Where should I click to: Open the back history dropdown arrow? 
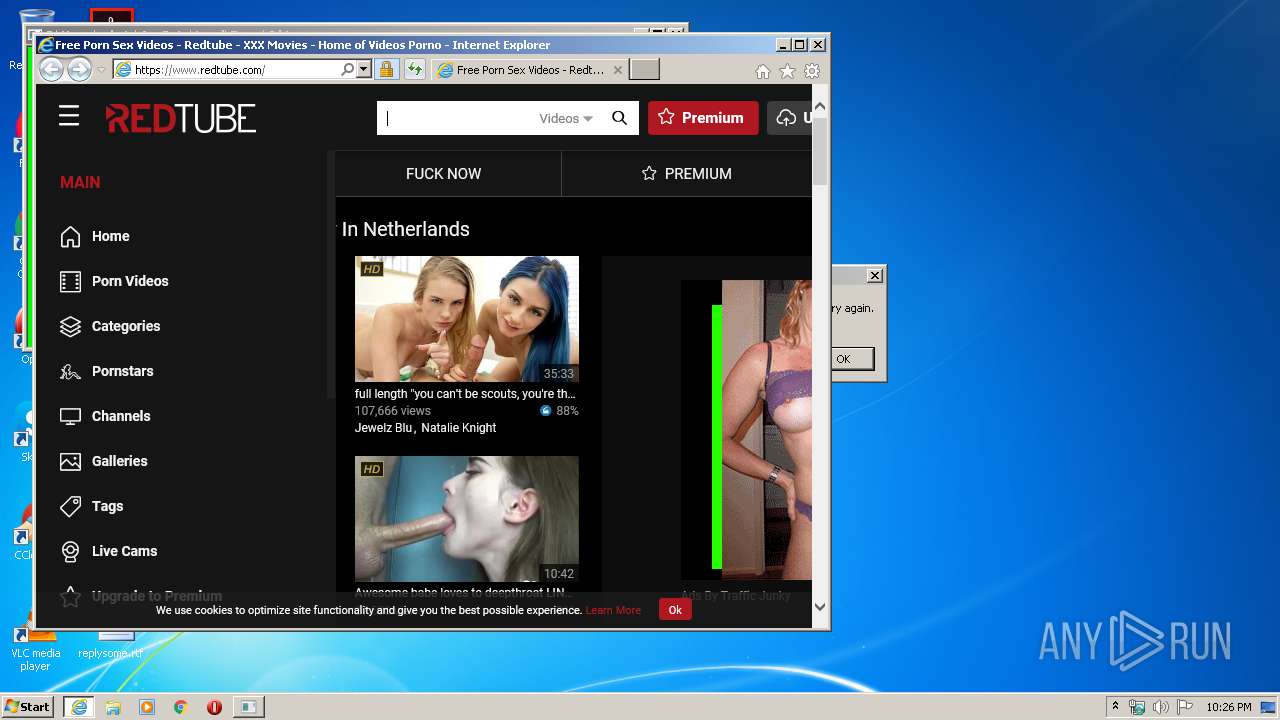pos(101,71)
